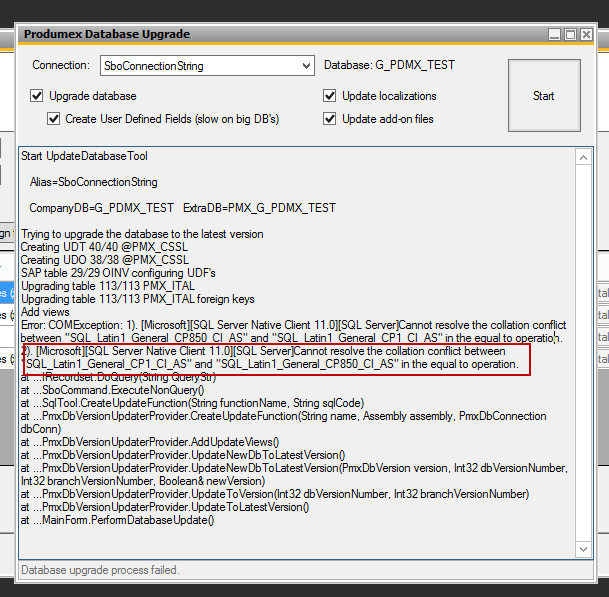Close the Produmex Database Upgrade dialog

[x=587, y=34]
